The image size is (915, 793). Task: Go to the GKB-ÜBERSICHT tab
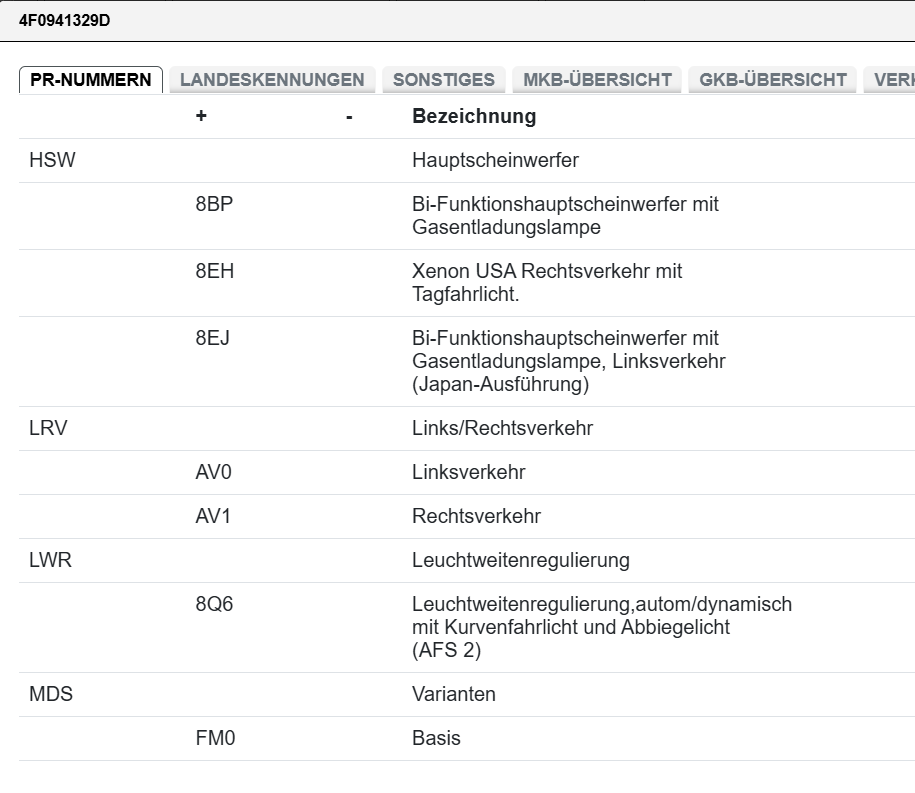pos(773,79)
